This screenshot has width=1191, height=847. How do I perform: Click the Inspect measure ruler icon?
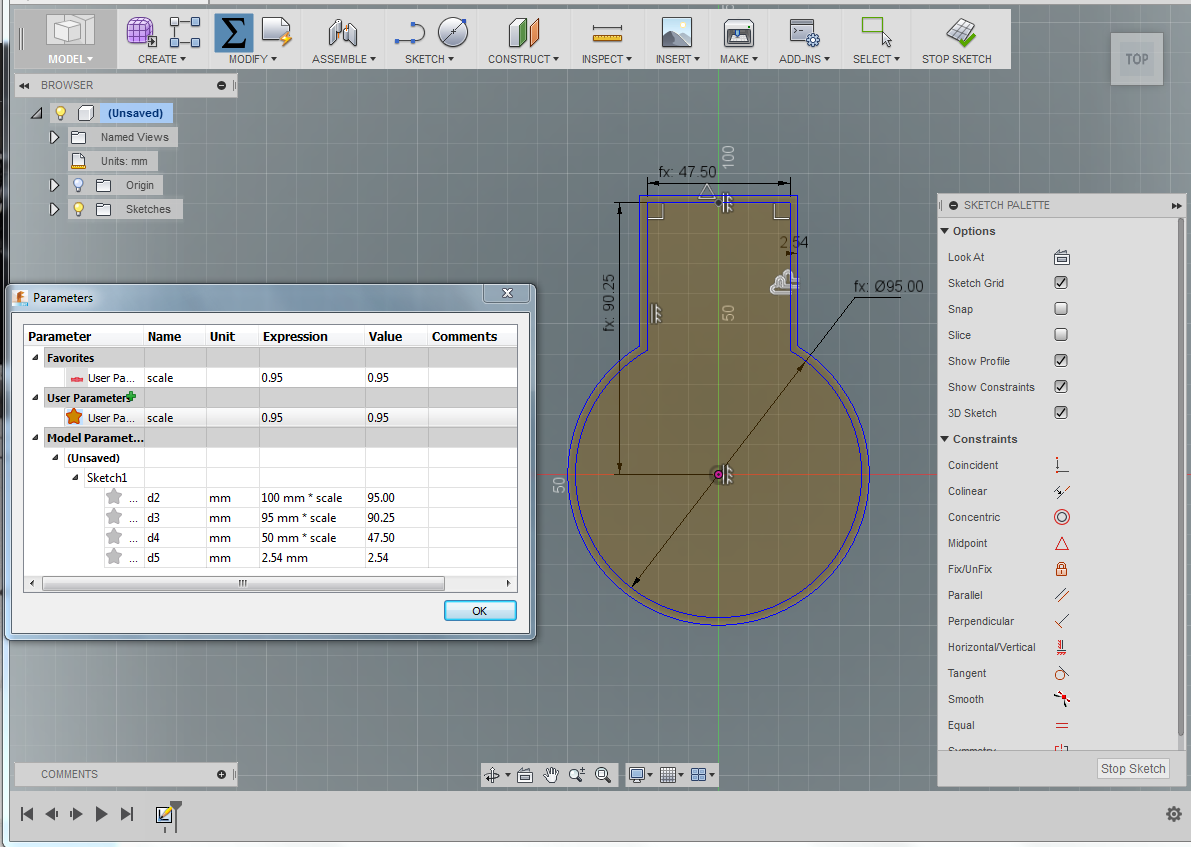pyautogui.click(x=606, y=33)
